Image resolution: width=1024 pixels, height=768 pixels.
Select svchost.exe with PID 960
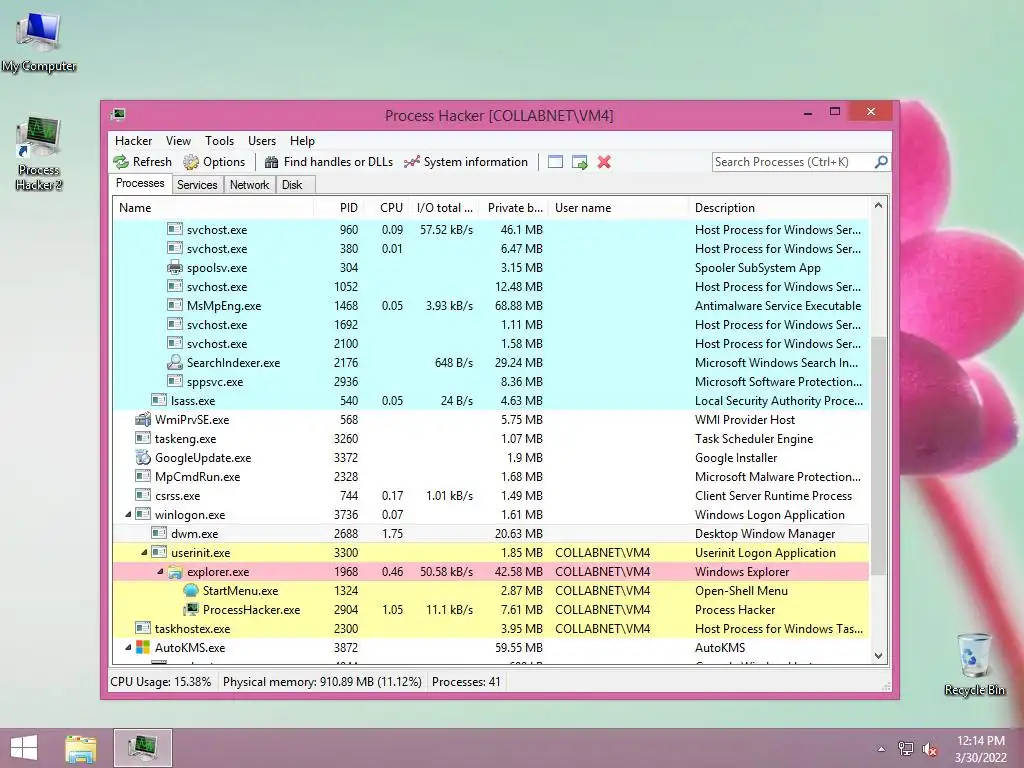pos(491,229)
